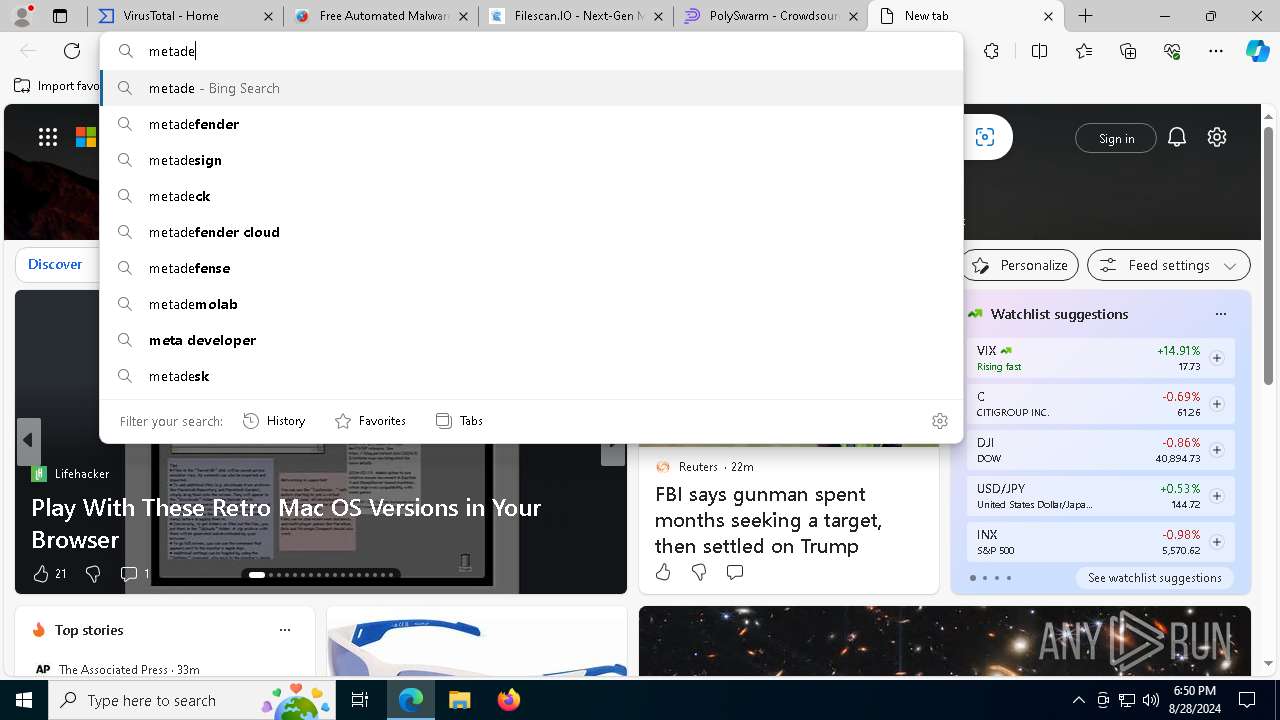Open the Copilot icon in toolbar
This screenshot has height=720, width=1280.
click(x=1257, y=51)
